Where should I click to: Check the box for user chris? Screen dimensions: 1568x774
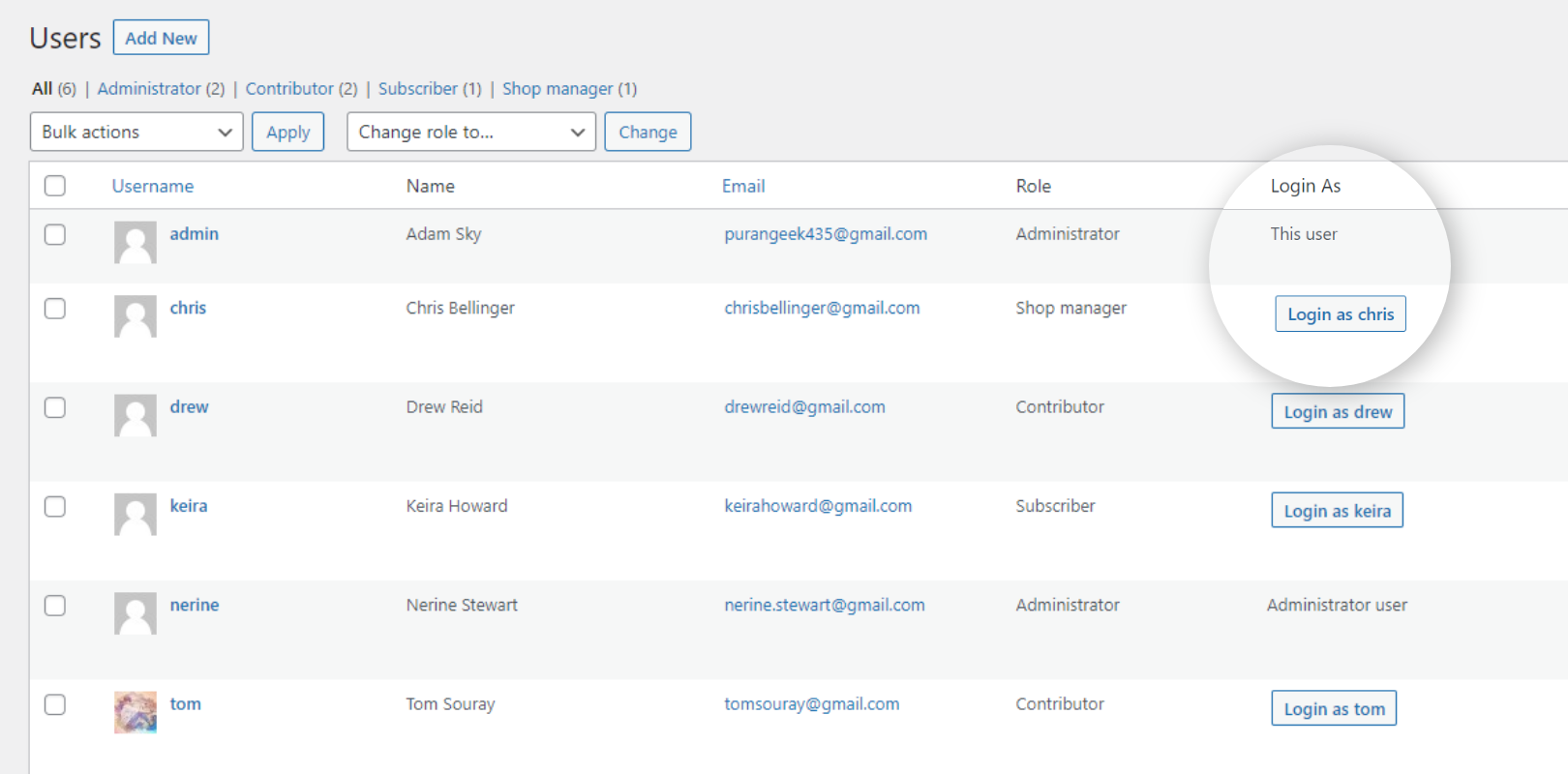click(x=55, y=309)
